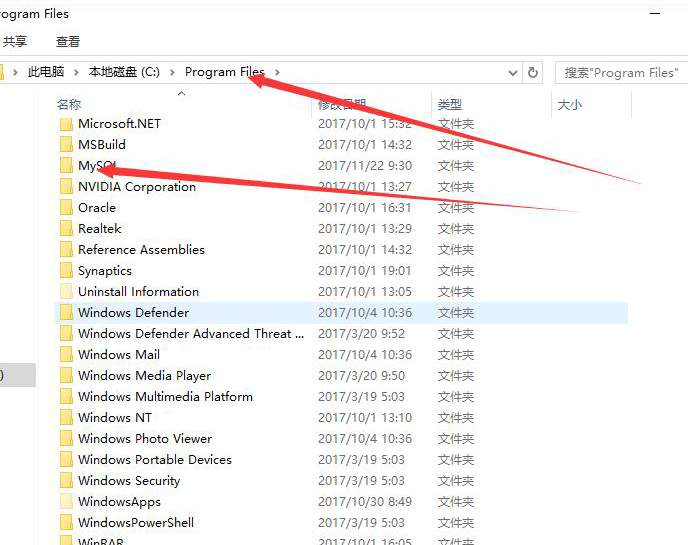Image resolution: width=688 pixels, height=545 pixels.
Task: Navigate to 此电脑 in the breadcrumb
Action: click(45, 72)
